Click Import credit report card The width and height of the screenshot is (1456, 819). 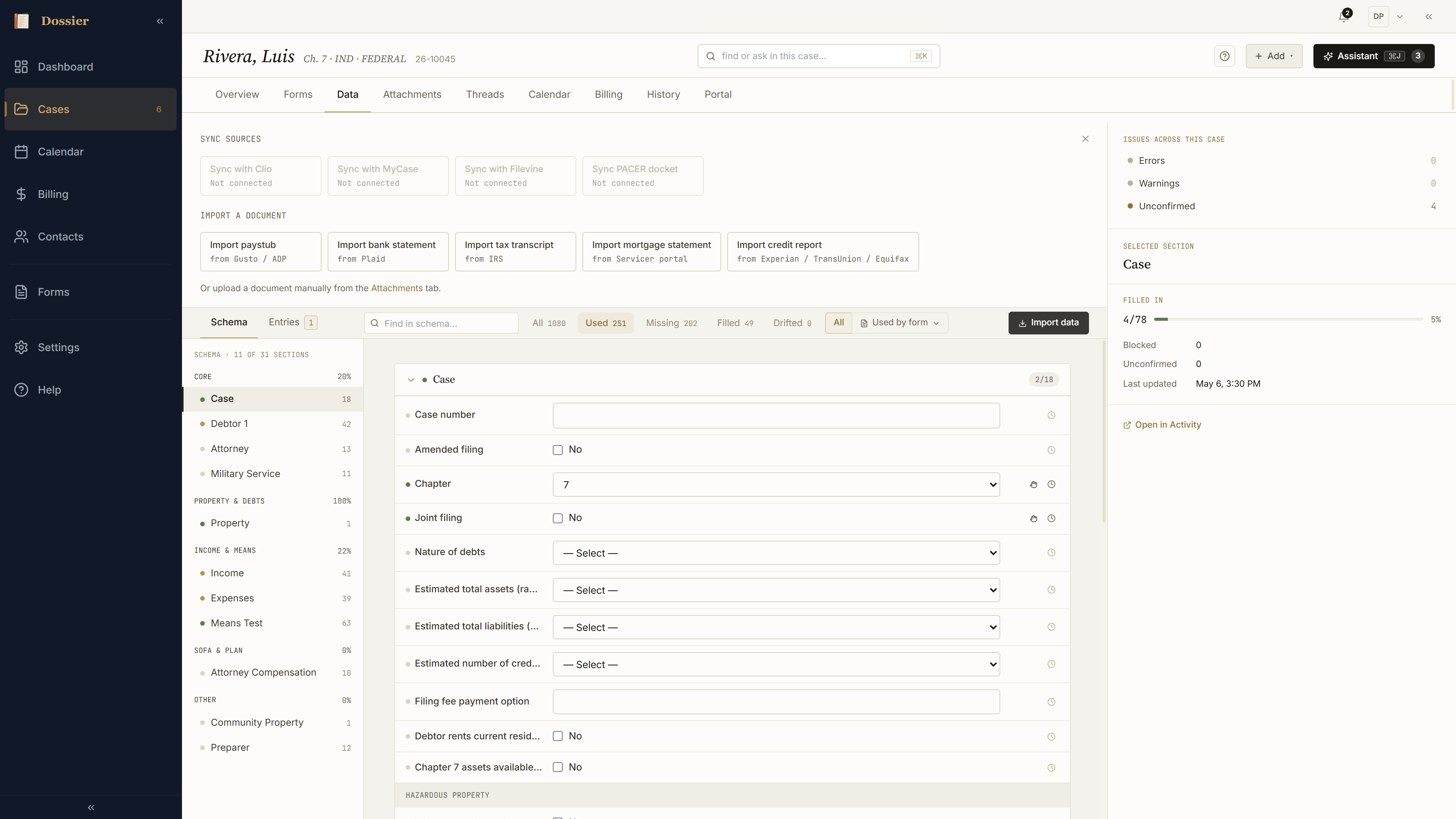tap(822, 251)
